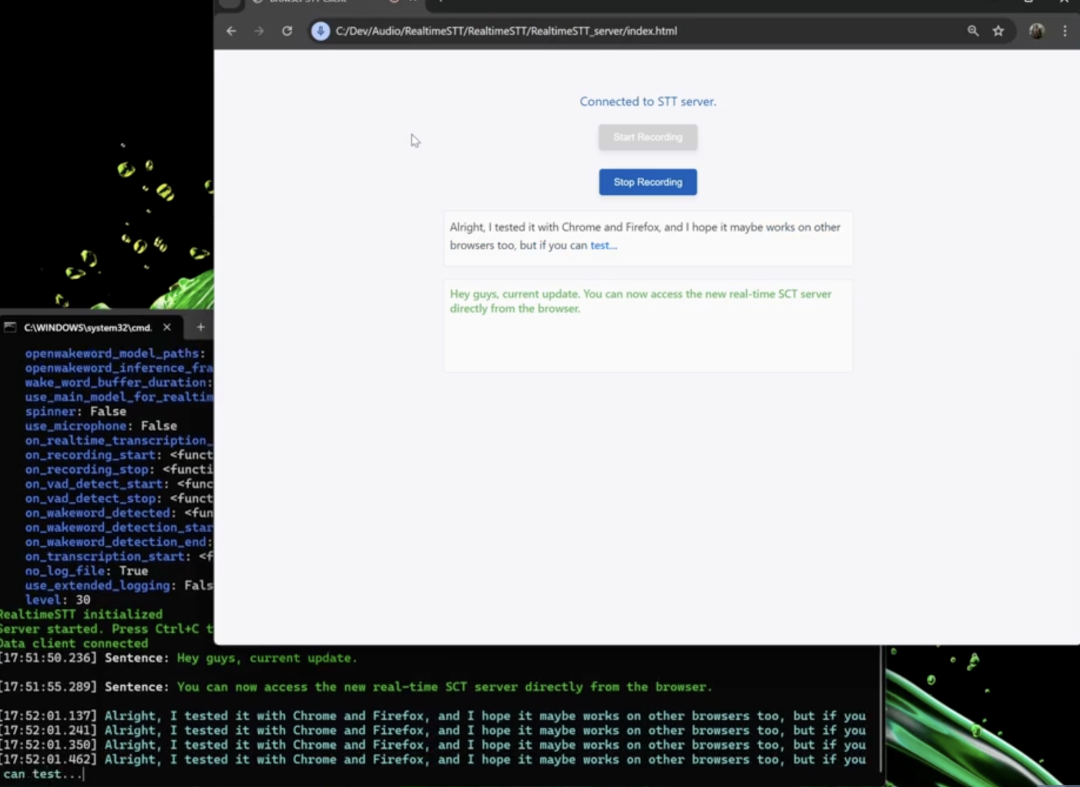Click the [17:51:55.289] Sentence line
1080x787 pixels.
pos(356,687)
